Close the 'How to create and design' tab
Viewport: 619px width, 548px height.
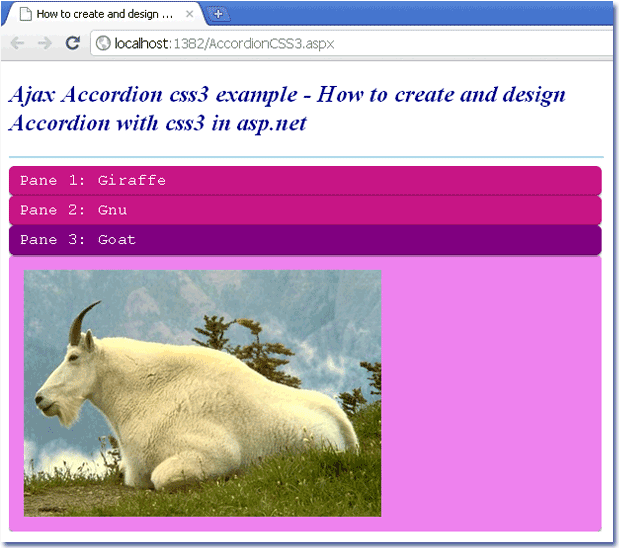coord(189,14)
